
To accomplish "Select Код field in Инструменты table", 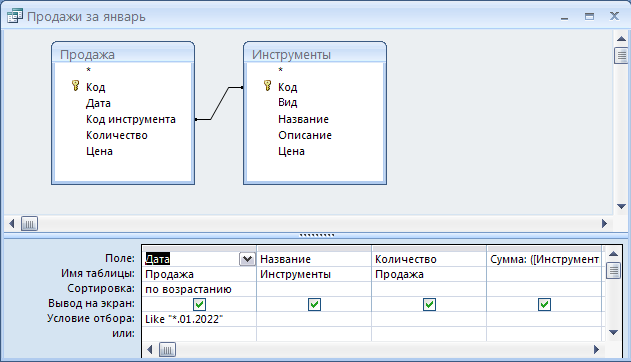I will point(287,87).
